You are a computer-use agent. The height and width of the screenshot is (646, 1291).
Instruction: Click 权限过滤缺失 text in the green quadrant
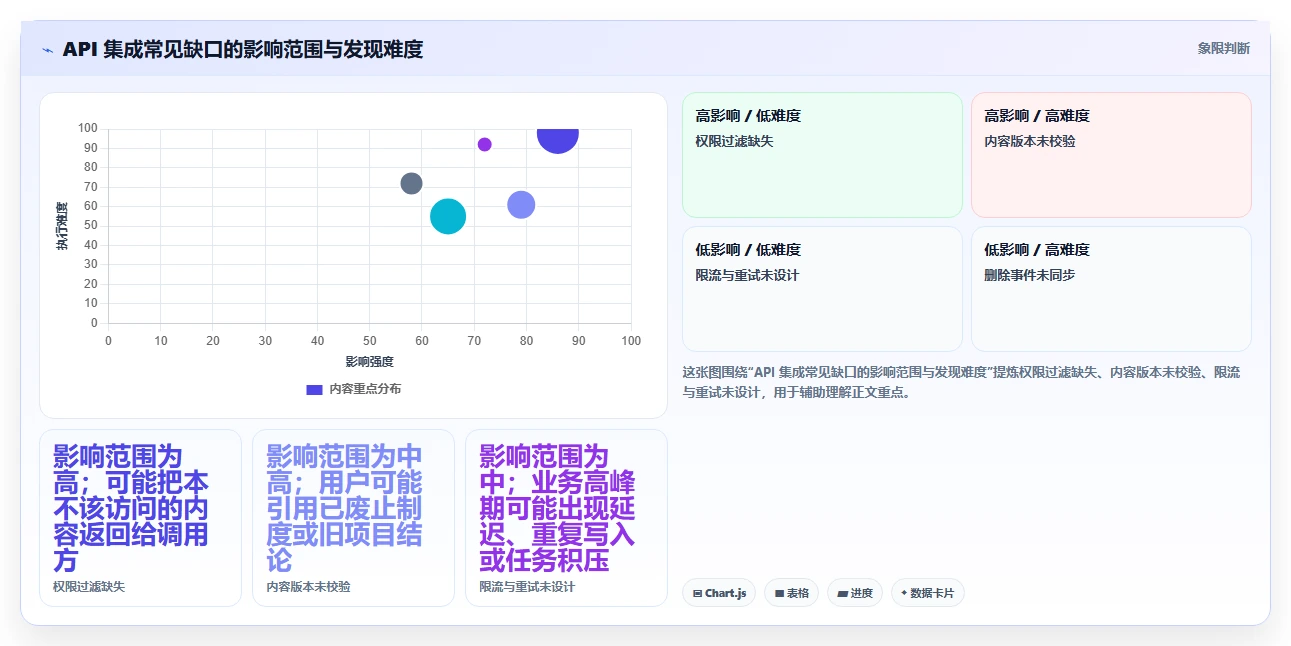pyautogui.click(x=735, y=141)
